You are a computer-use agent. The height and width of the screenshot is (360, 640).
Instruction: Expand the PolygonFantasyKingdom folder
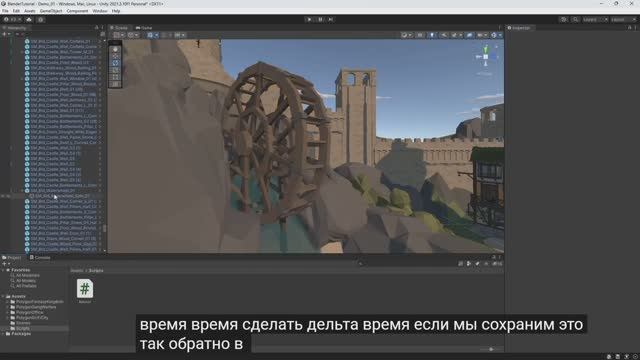click(8, 302)
